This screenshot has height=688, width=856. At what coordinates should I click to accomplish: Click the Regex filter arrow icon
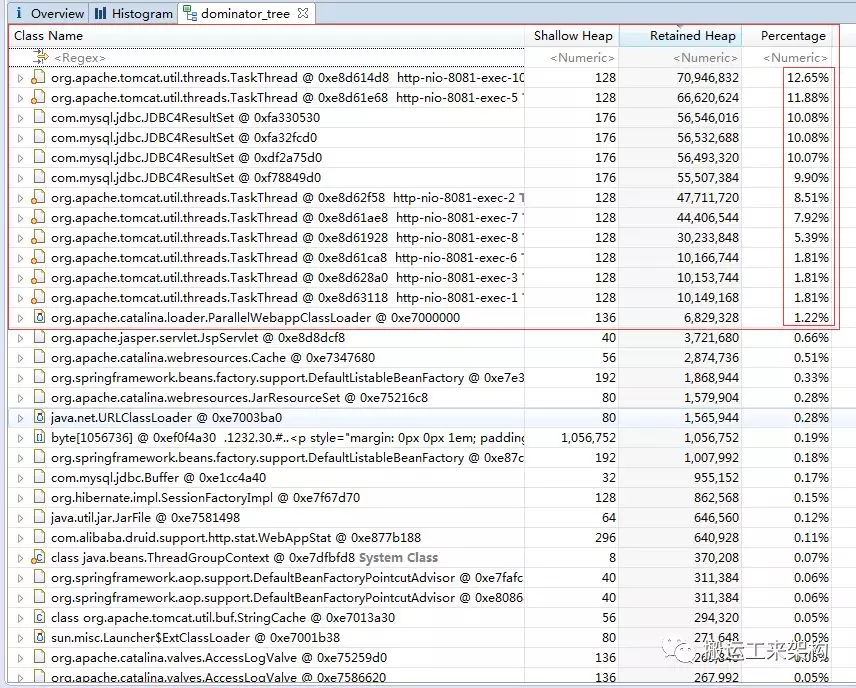(x=41, y=57)
